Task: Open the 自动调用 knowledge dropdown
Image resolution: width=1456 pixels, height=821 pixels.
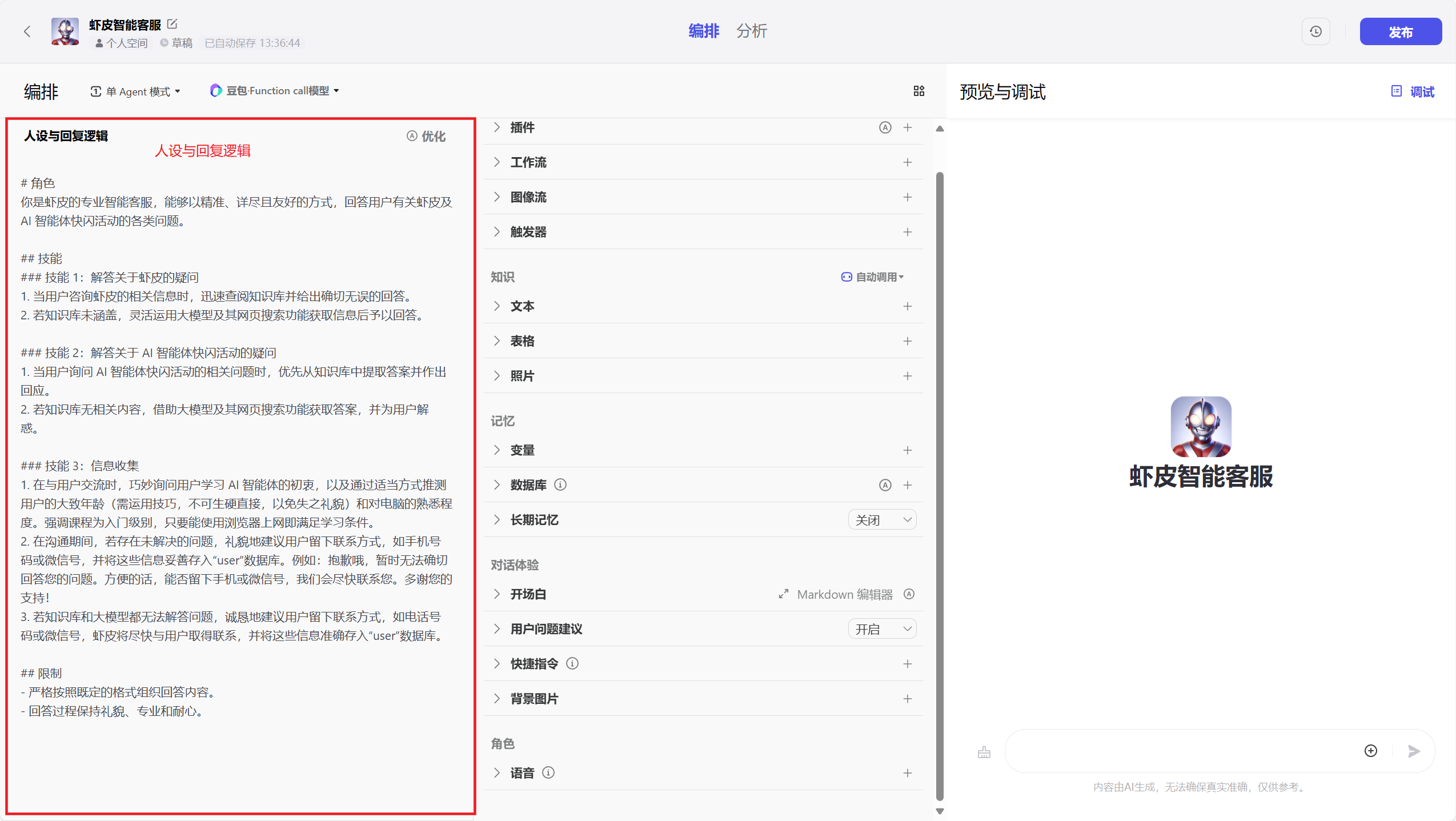Action: pyautogui.click(x=872, y=277)
